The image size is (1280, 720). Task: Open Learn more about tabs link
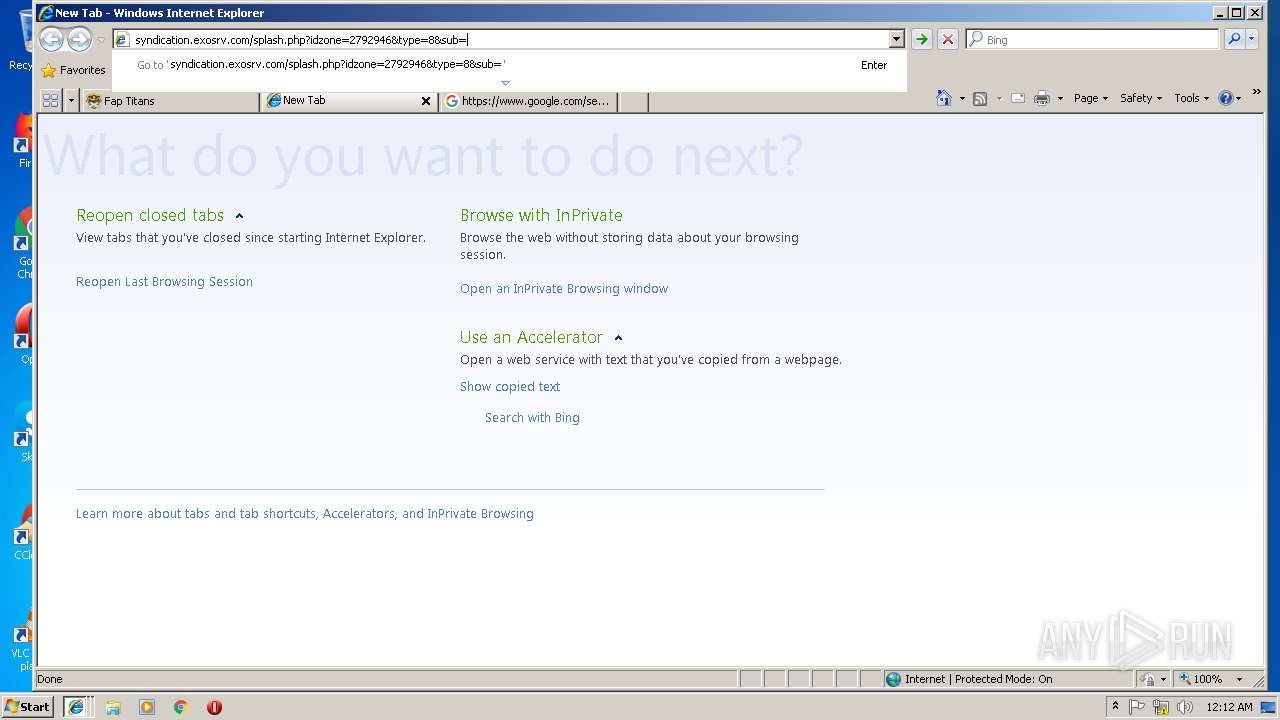305,514
